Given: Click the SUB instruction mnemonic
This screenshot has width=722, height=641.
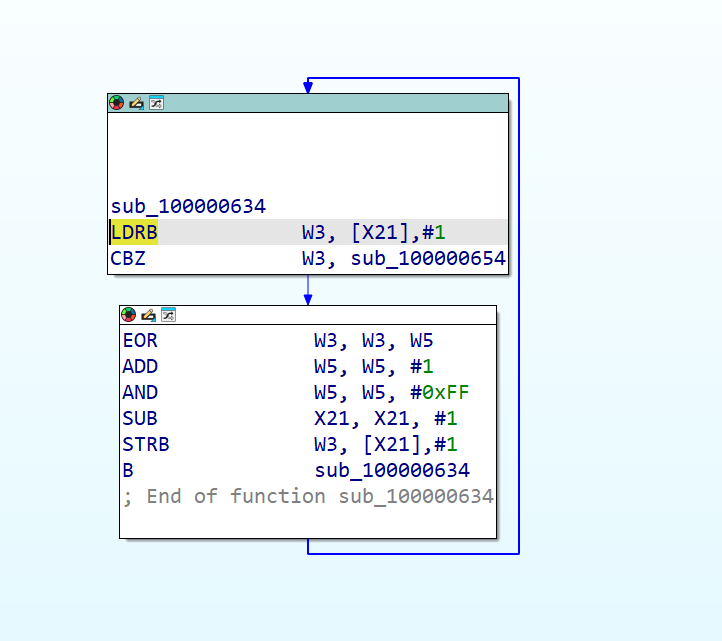Looking at the screenshot, I should [x=140, y=419].
